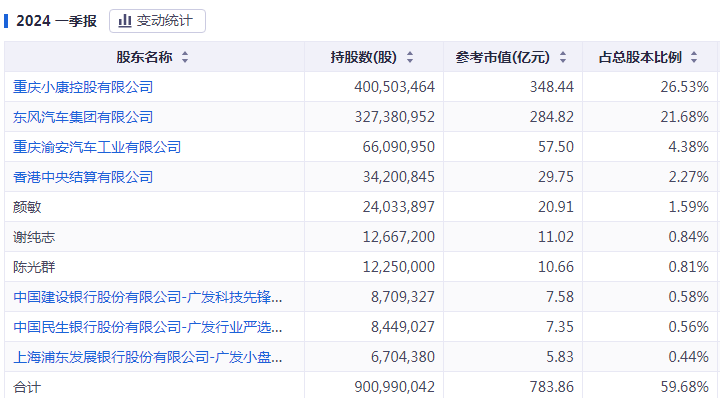The width and height of the screenshot is (720, 398).
Task: Open 重庆小康控股有限公司 shareholder link
Action: pyautogui.click(x=83, y=87)
